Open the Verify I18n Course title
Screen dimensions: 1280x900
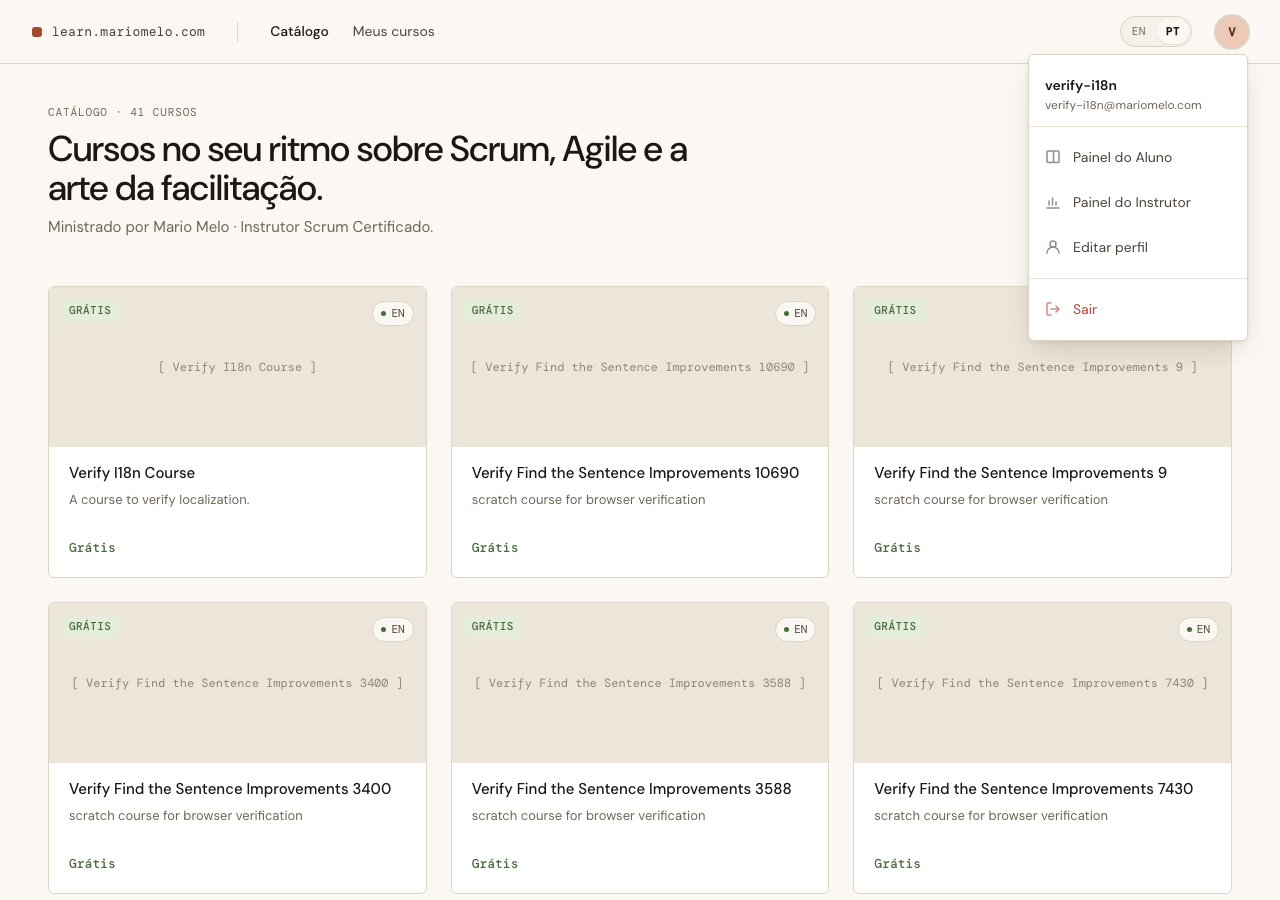pos(132,473)
